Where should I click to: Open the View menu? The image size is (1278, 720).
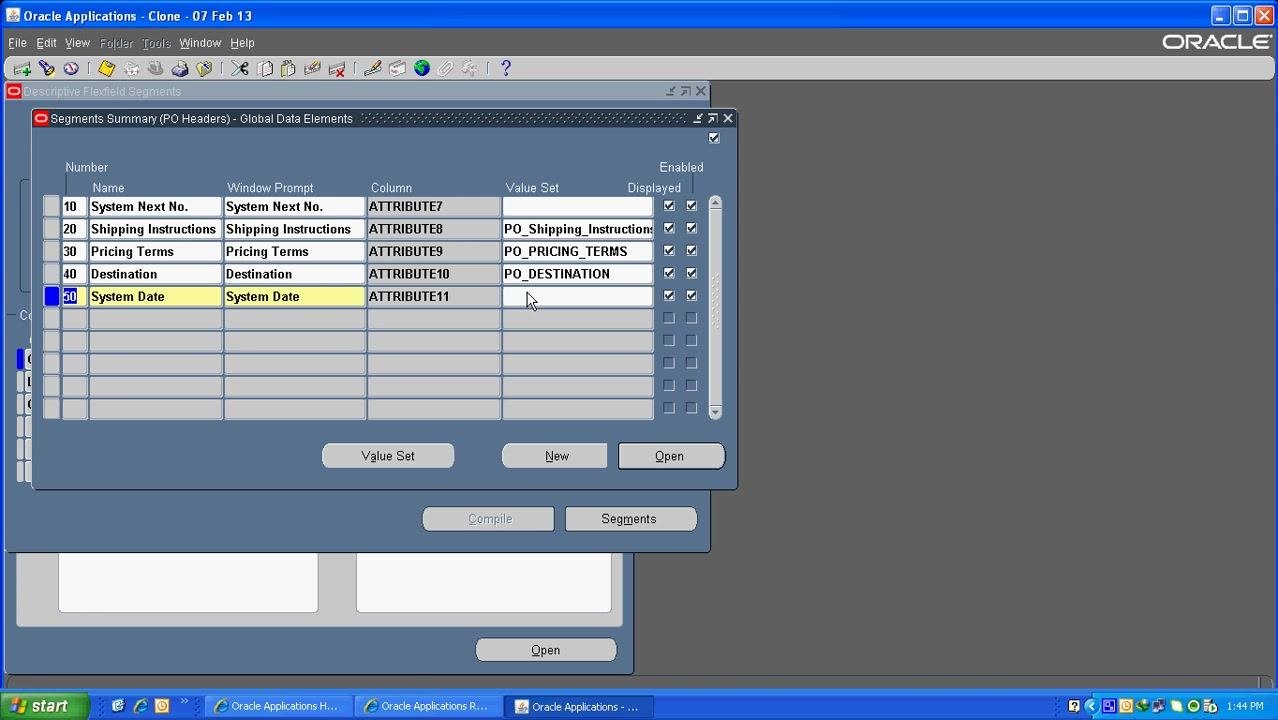pyautogui.click(x=77, y=43)
